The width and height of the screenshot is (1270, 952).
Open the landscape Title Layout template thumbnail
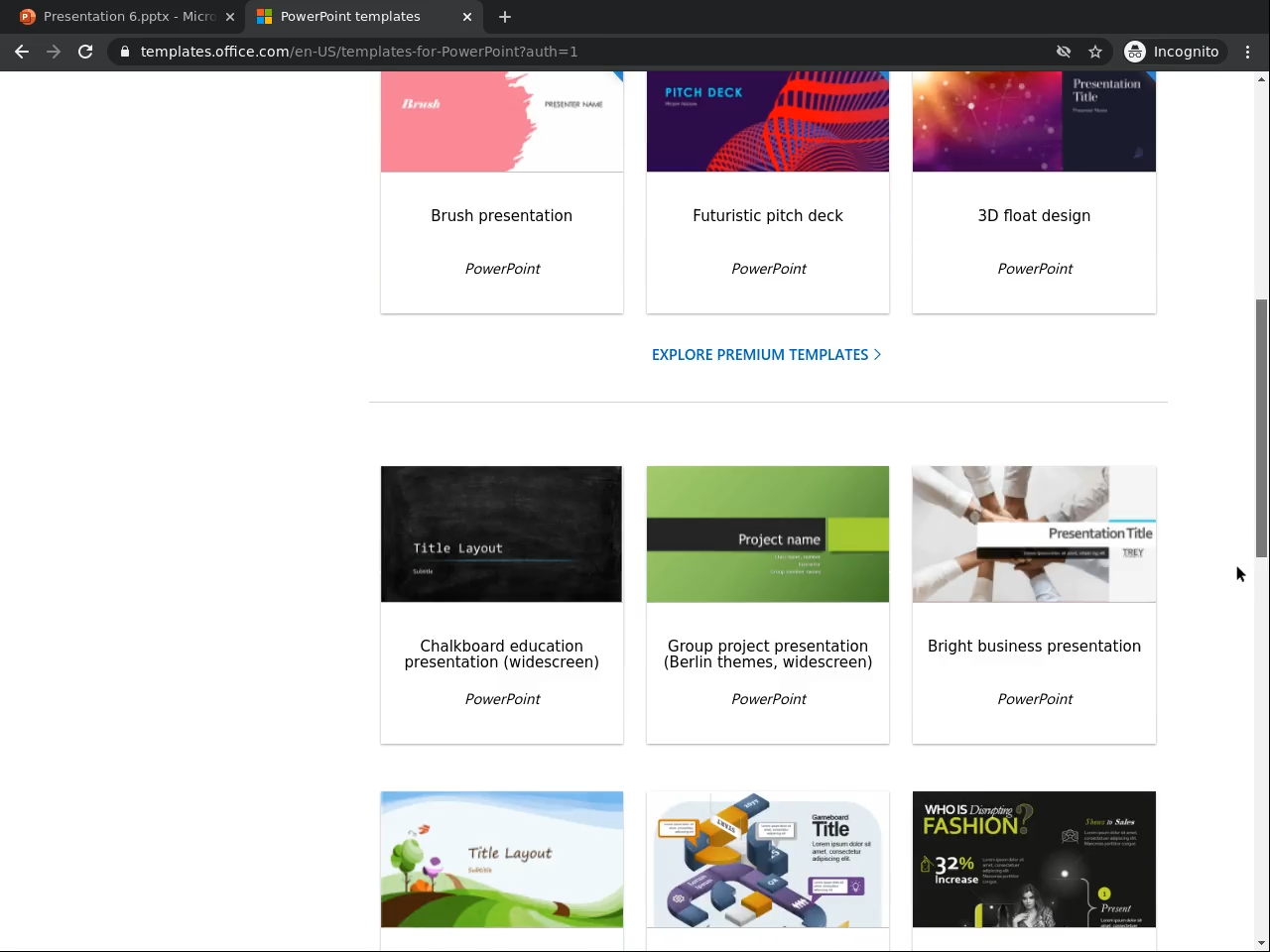click(502, 860)
